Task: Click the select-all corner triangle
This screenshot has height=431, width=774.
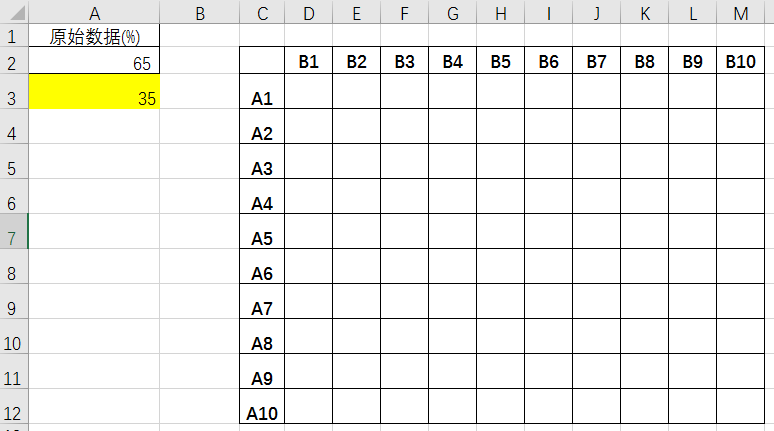Action: (15, 12)
